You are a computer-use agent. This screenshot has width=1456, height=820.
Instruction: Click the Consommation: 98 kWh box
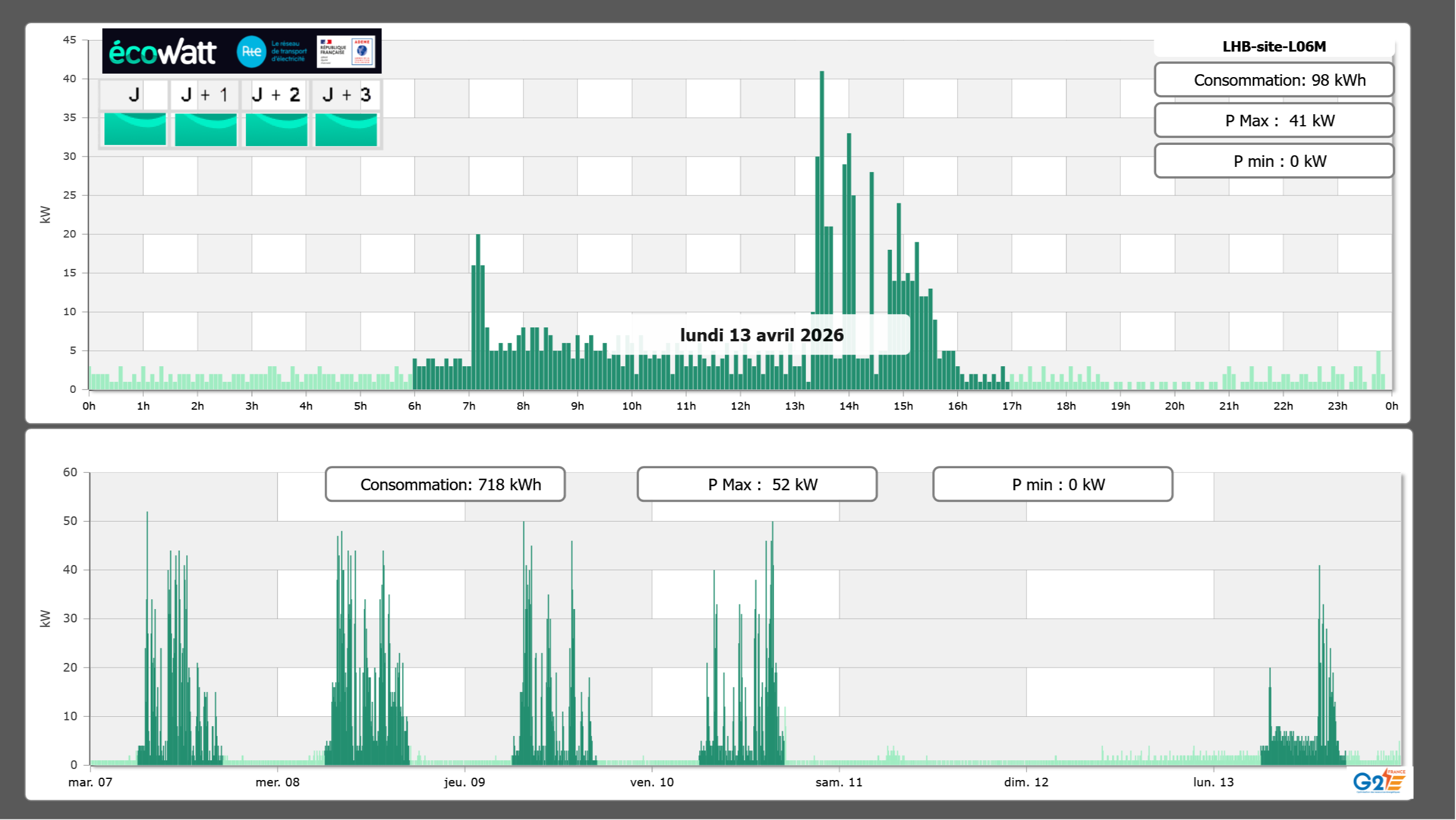click(x=1274, y=80)
